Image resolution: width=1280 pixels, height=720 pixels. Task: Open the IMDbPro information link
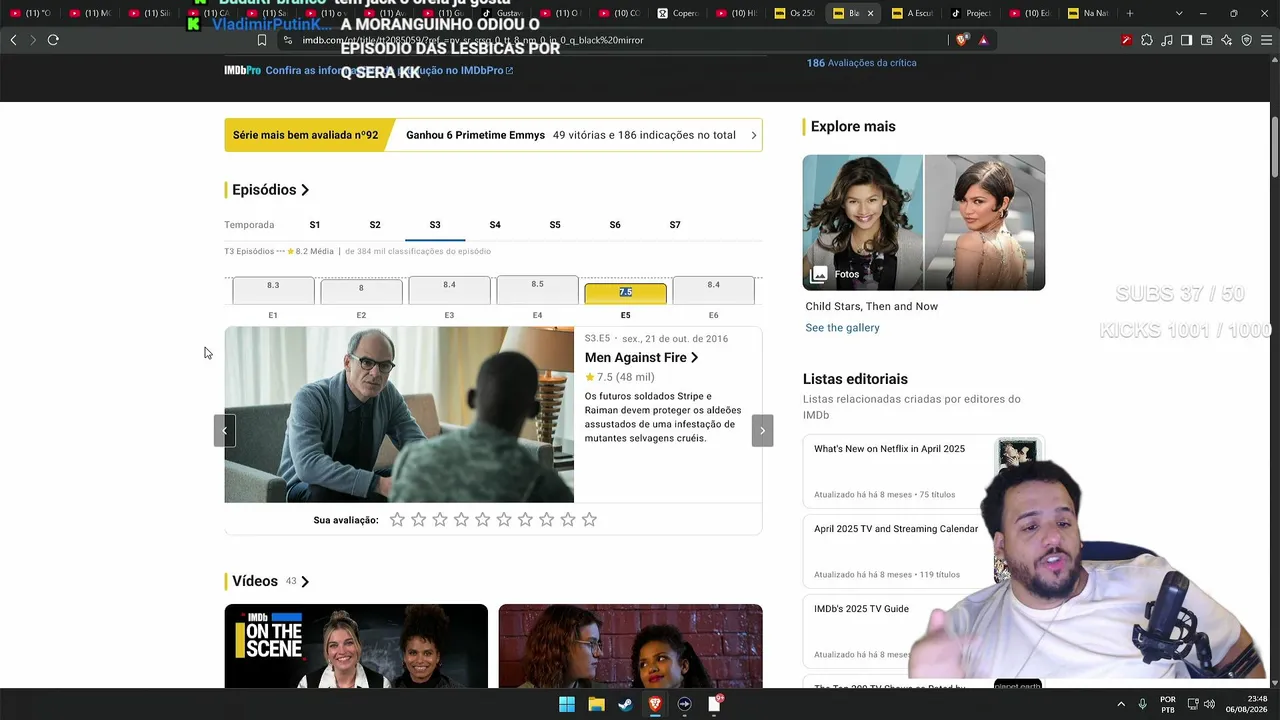tap(389, 71)
